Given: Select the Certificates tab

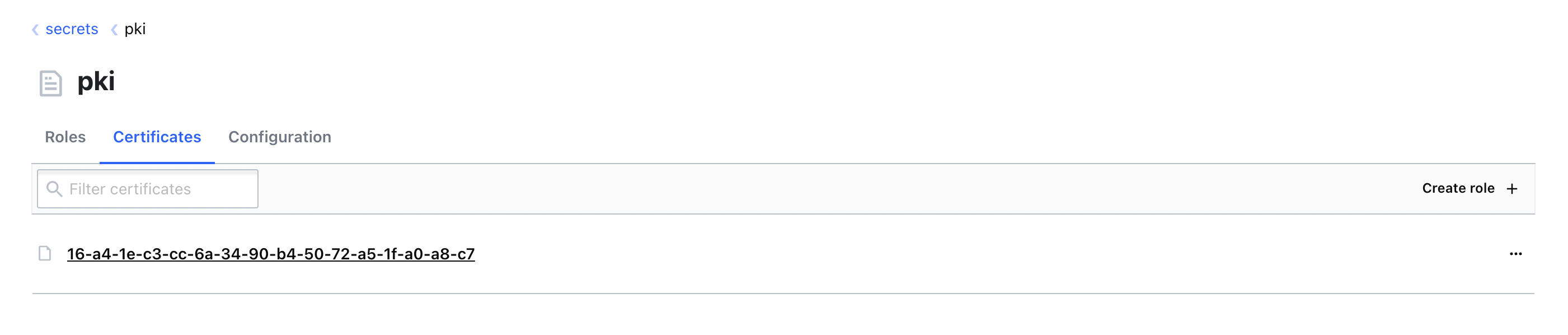Looking at the screenshot, I should click(x=157, y=137).
